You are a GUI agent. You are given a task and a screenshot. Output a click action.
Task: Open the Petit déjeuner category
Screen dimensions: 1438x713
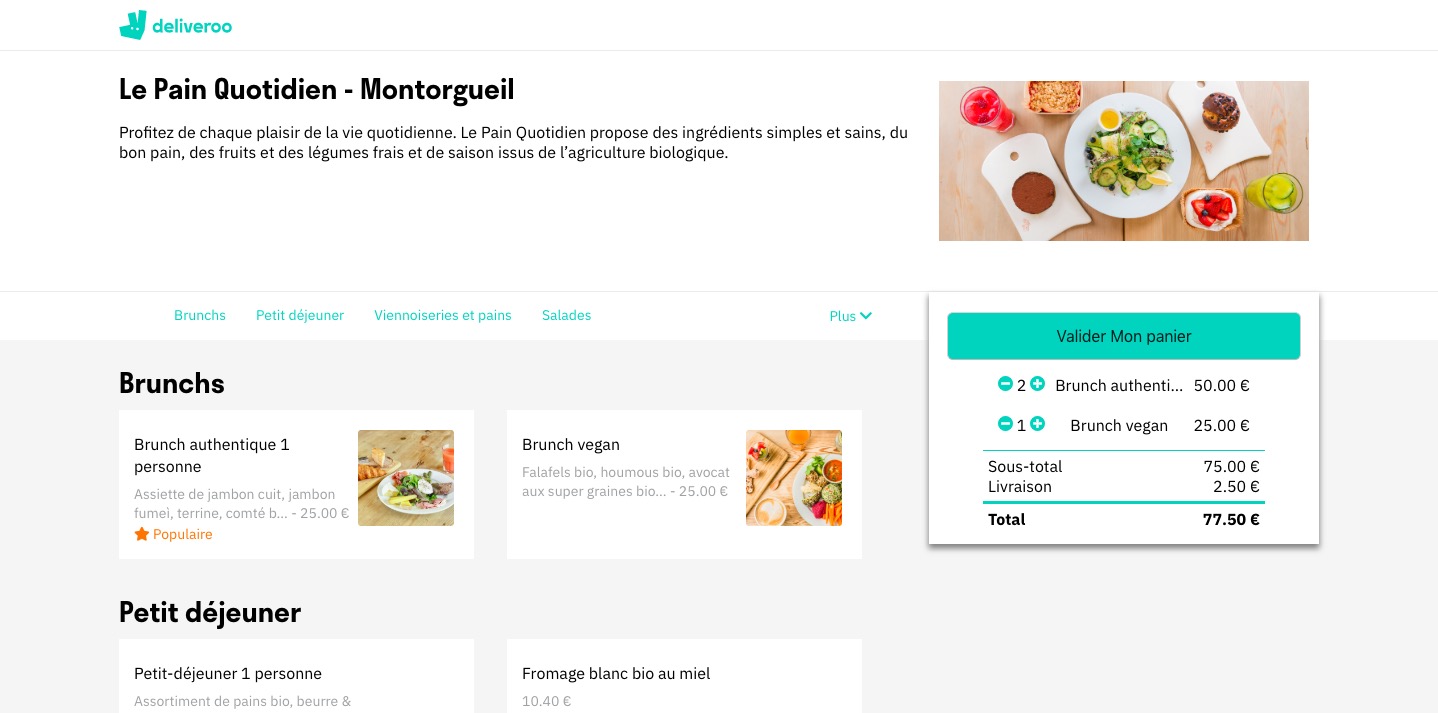[x=300, y=315]
